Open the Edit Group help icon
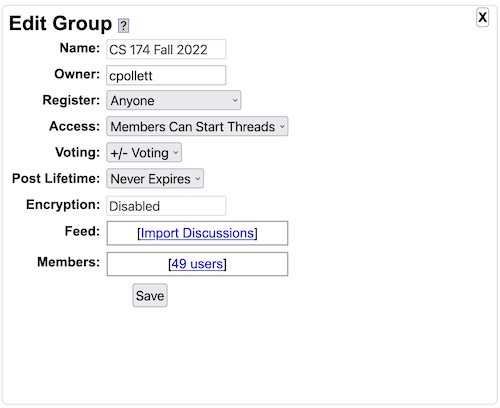Image resolution: width=500 pixels, height=408 pixels. pos(123,25)
